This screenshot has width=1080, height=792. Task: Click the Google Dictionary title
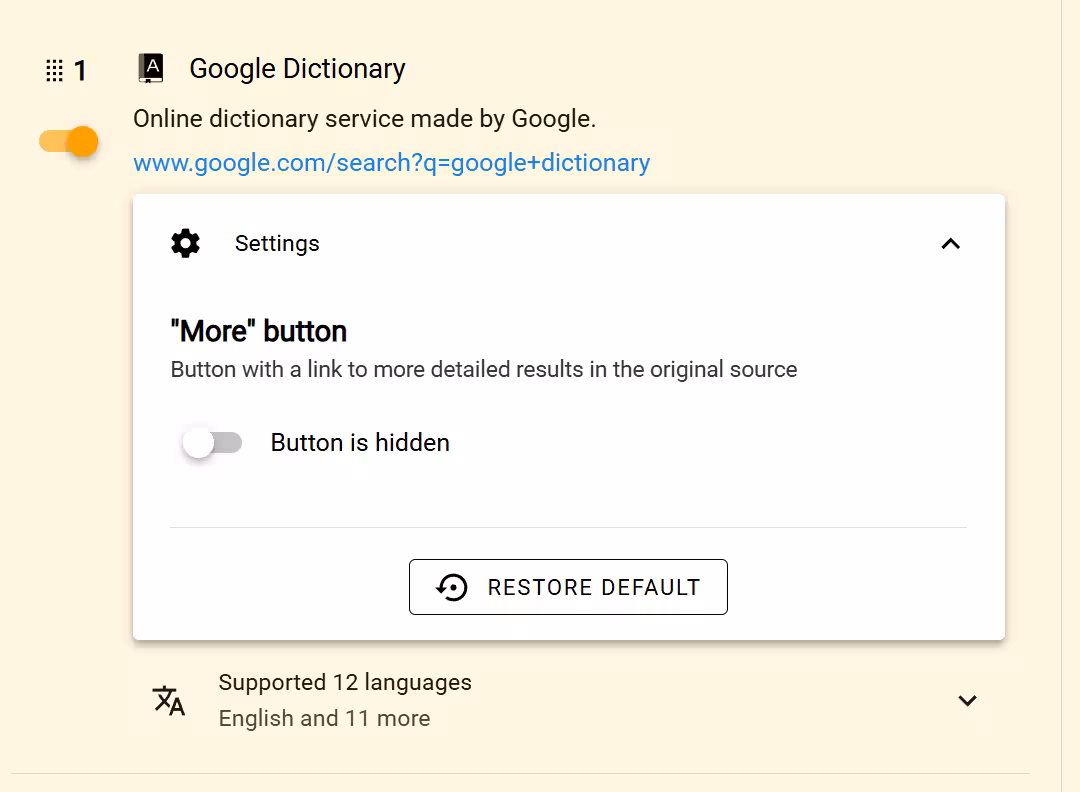coord(297,69)
